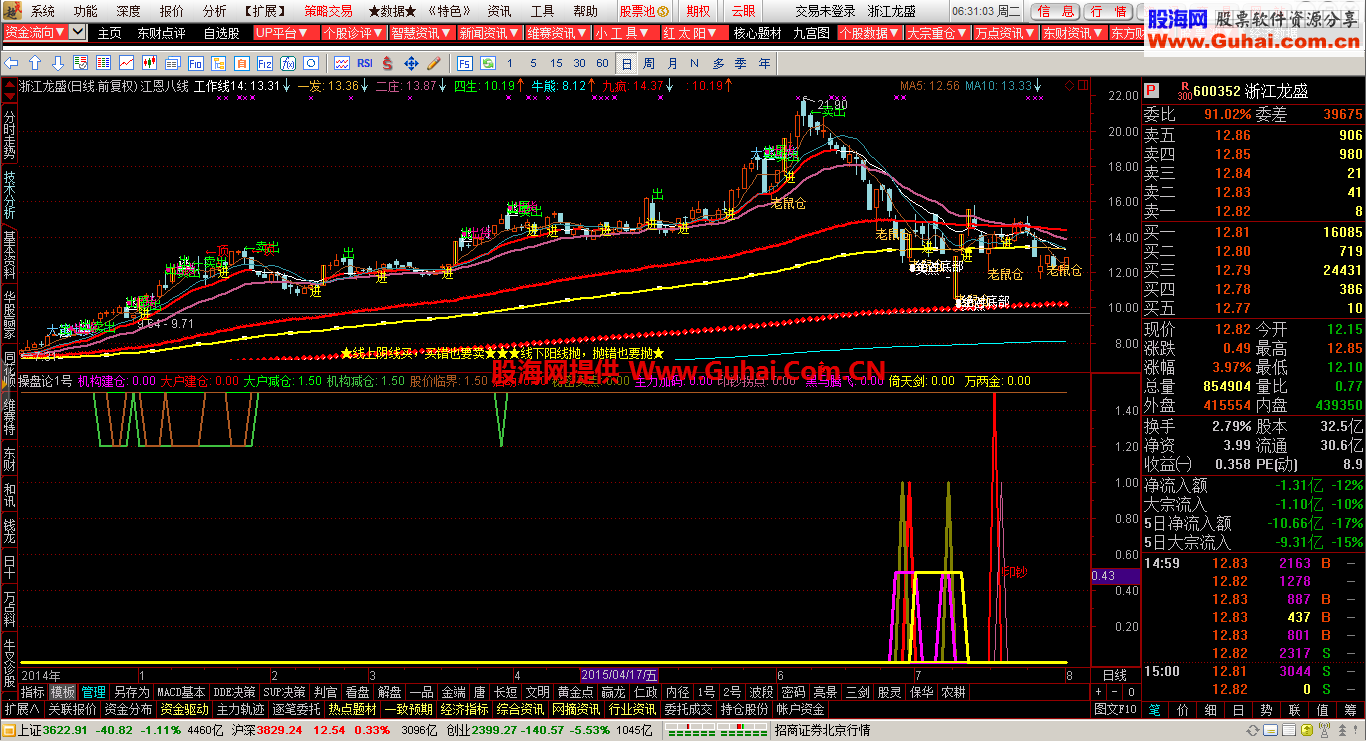This screenshot has height=741, width=1366.
Task: Click the 信息 button at top right
Action: [x=1056, y=11]
